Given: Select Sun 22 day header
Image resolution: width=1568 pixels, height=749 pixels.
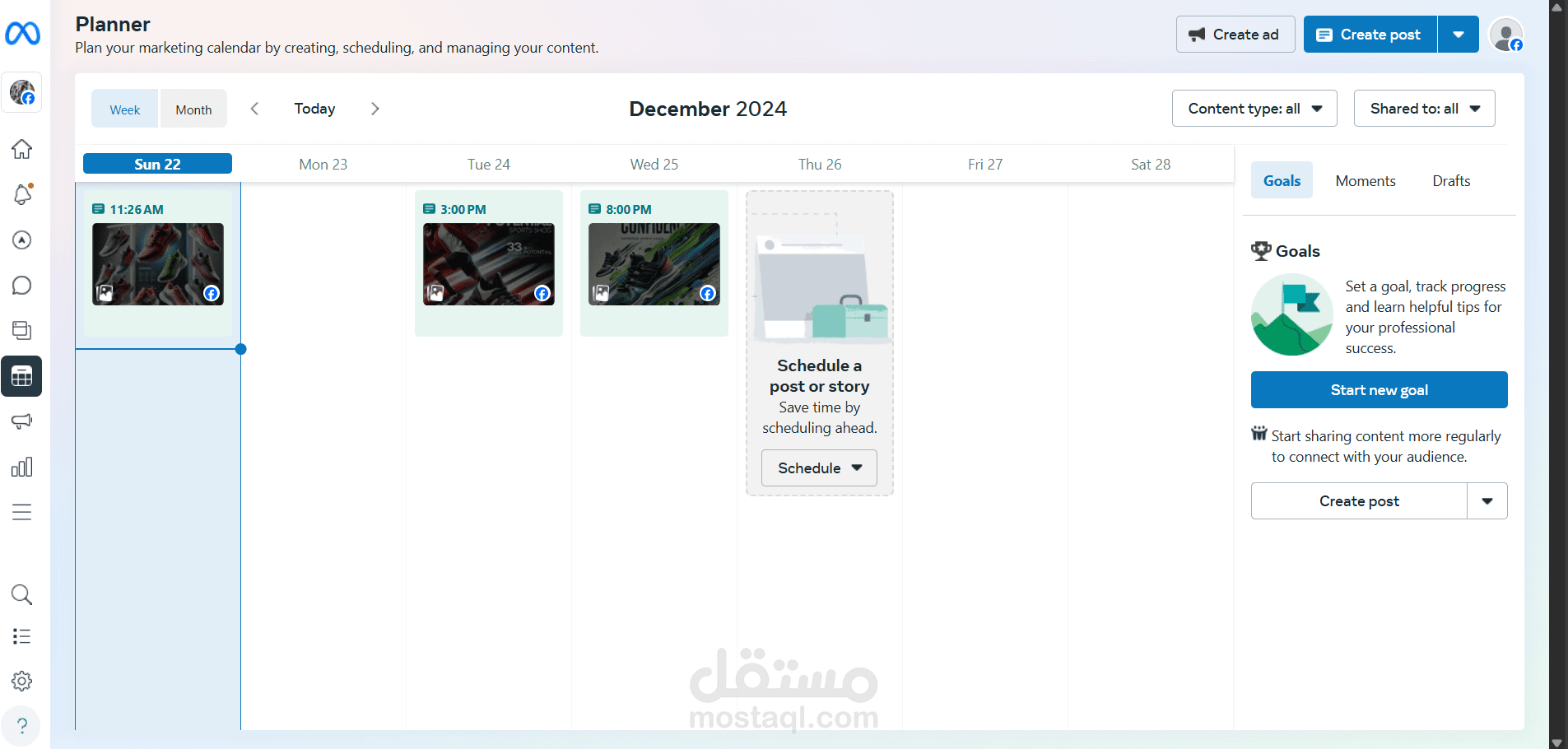Looking at the screenshot, I should [x=157, y=164].
